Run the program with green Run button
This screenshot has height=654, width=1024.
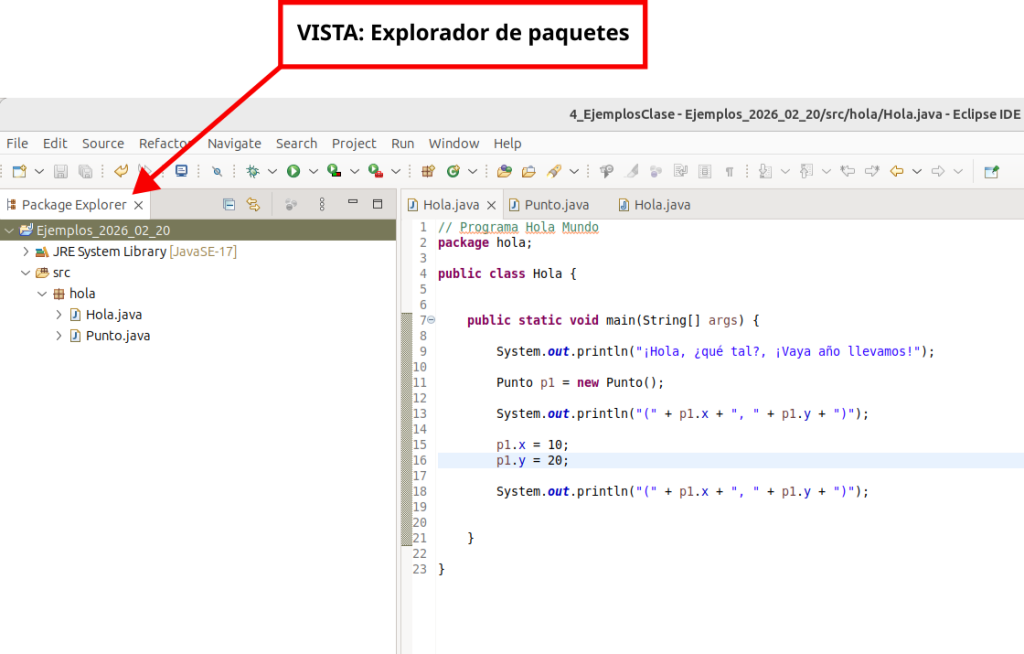pyautogui.click(x=294, y=171)
